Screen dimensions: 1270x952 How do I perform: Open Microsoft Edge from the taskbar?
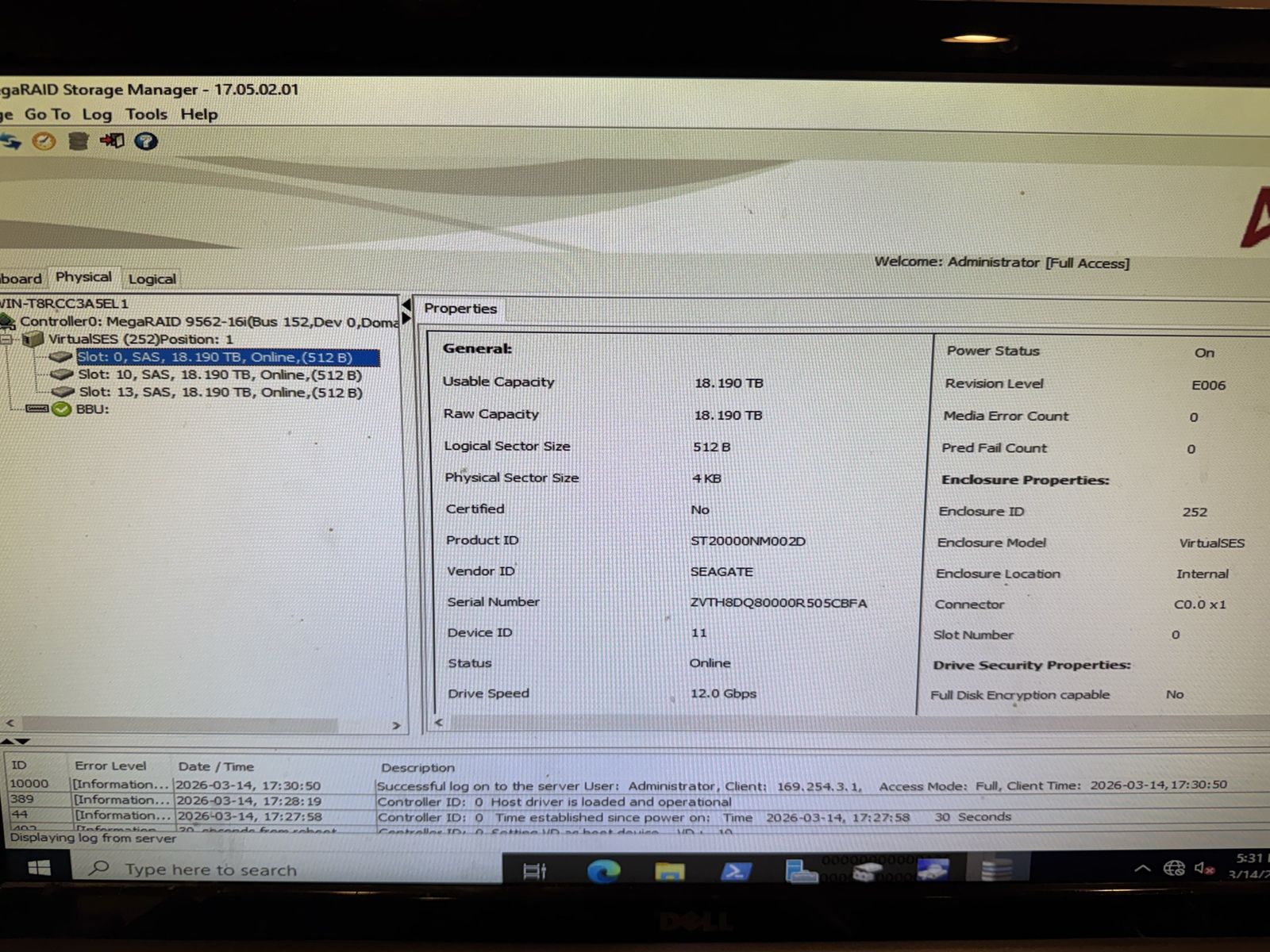(x=603, y=870)
